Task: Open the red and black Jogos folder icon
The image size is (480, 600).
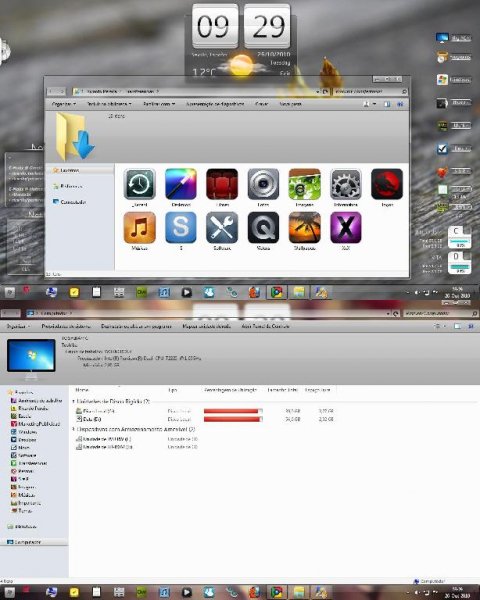Action: (x=387, y=184)
